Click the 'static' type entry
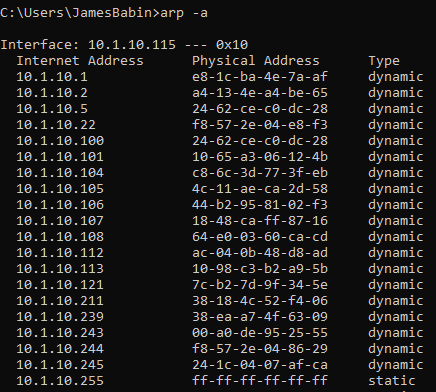The height and width of the screenshot is (392, 436). pyautogui.click(x=392, y=381)
